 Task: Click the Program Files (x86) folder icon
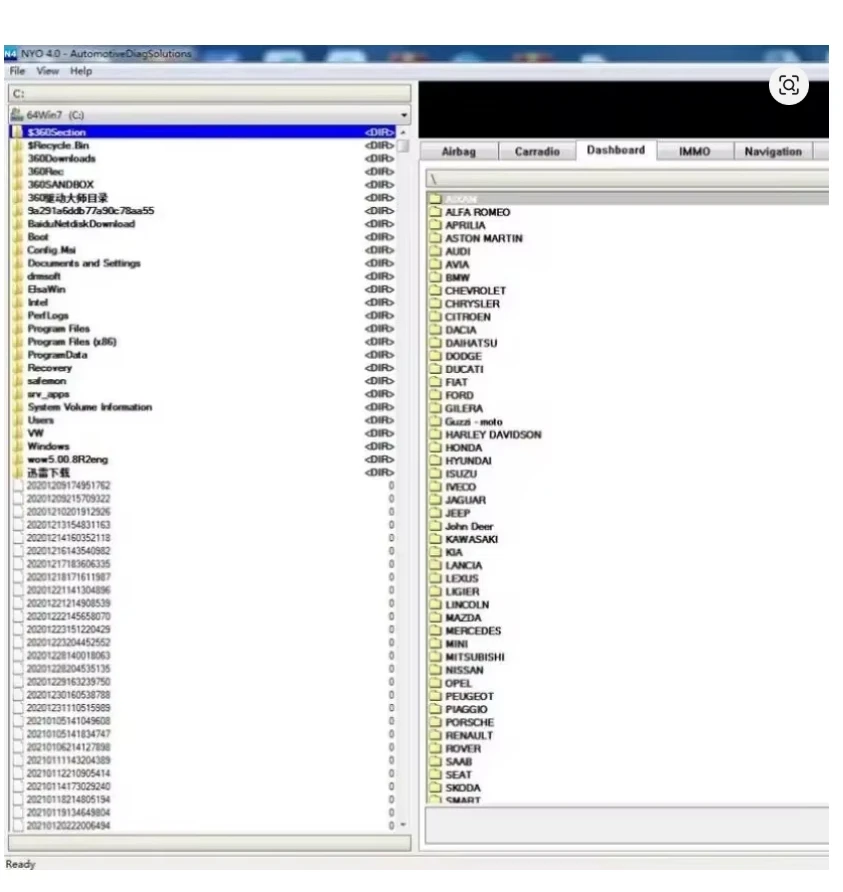click(18, 342)
